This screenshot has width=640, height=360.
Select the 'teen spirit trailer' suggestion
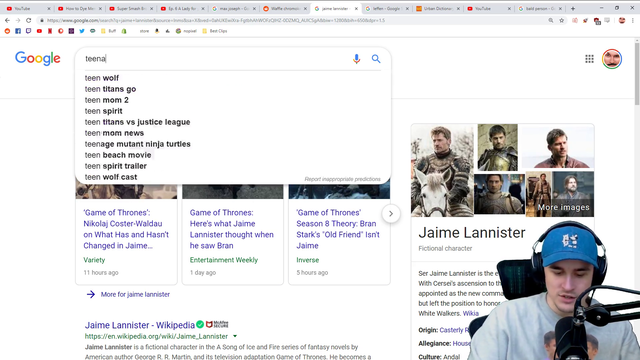click(x=233, y=166)
